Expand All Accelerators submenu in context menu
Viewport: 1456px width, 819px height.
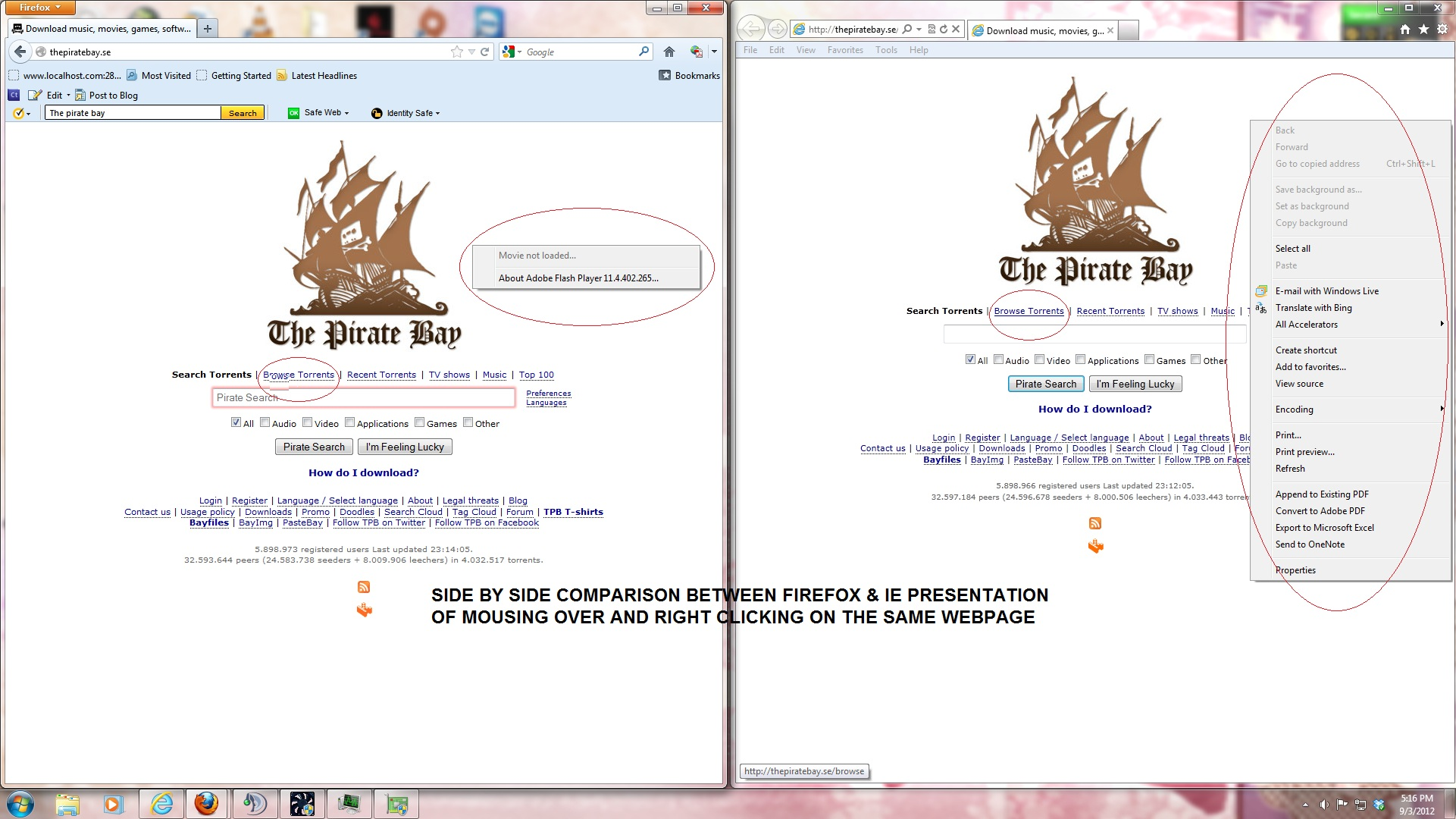pos(1440,324)
